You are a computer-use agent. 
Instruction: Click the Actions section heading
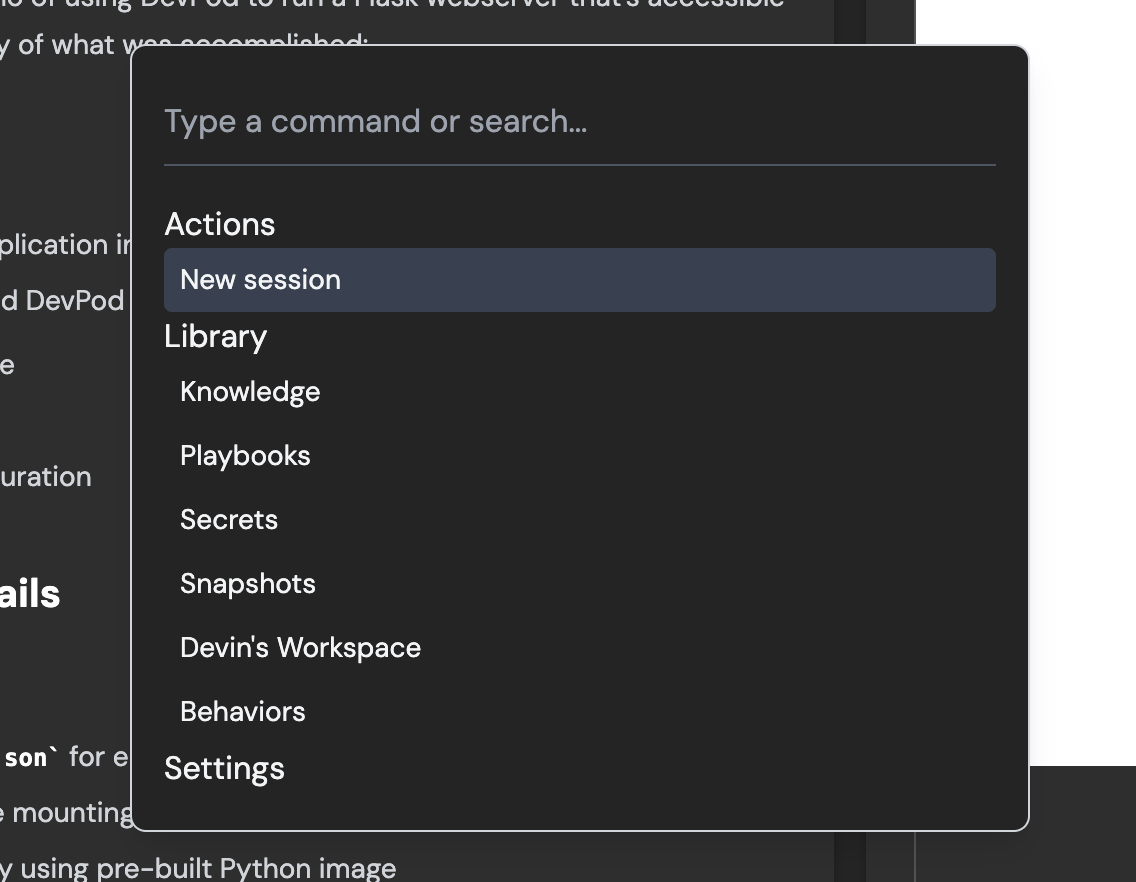point(219,224)
